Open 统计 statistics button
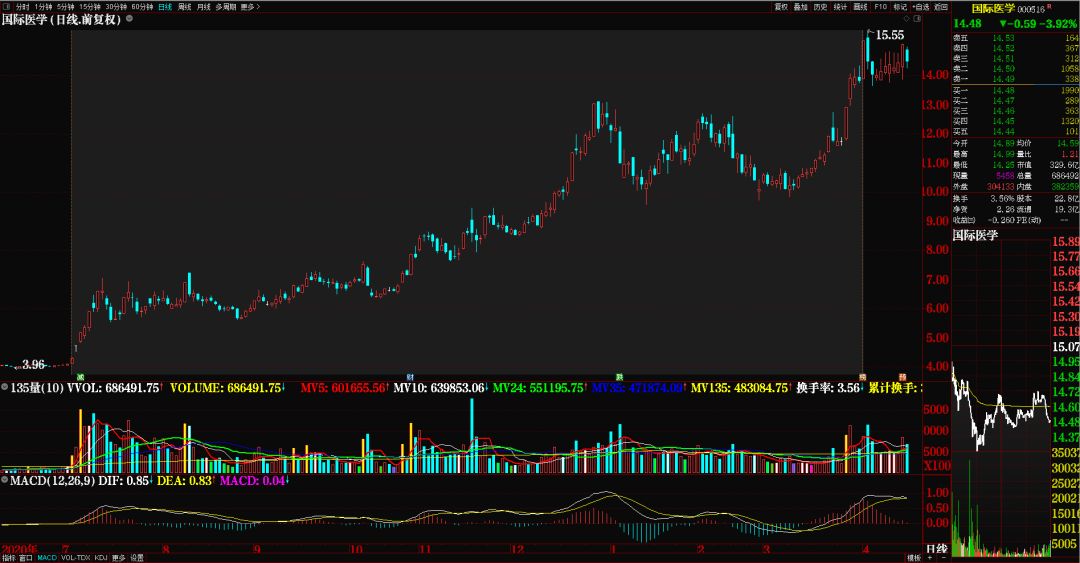 point(840,7)
